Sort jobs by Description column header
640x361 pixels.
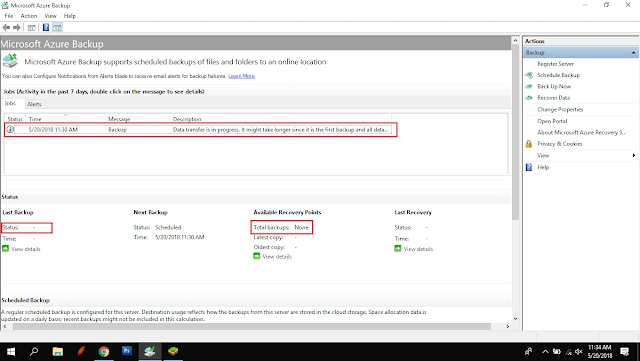click(x=280, y=119)
